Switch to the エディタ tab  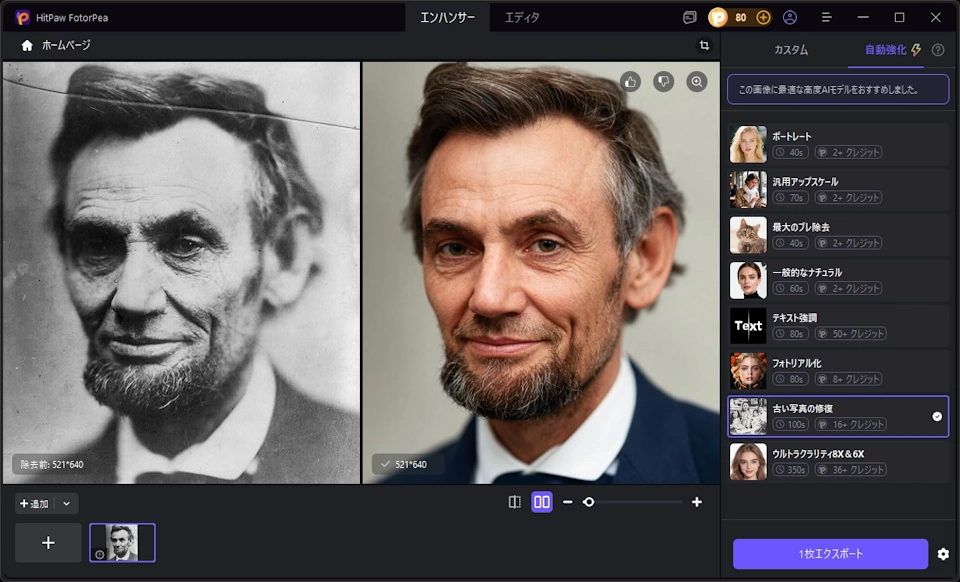pyautogui.click(x=522, y=18)
